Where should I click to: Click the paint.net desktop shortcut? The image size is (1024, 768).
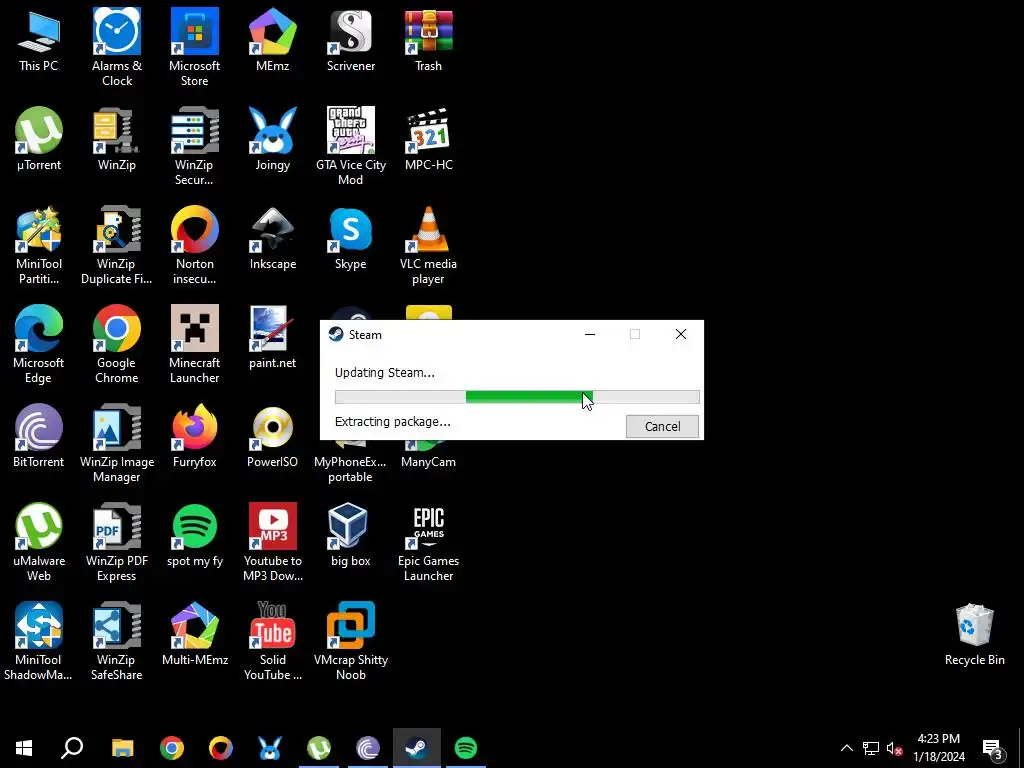click(x=273, y=337)
